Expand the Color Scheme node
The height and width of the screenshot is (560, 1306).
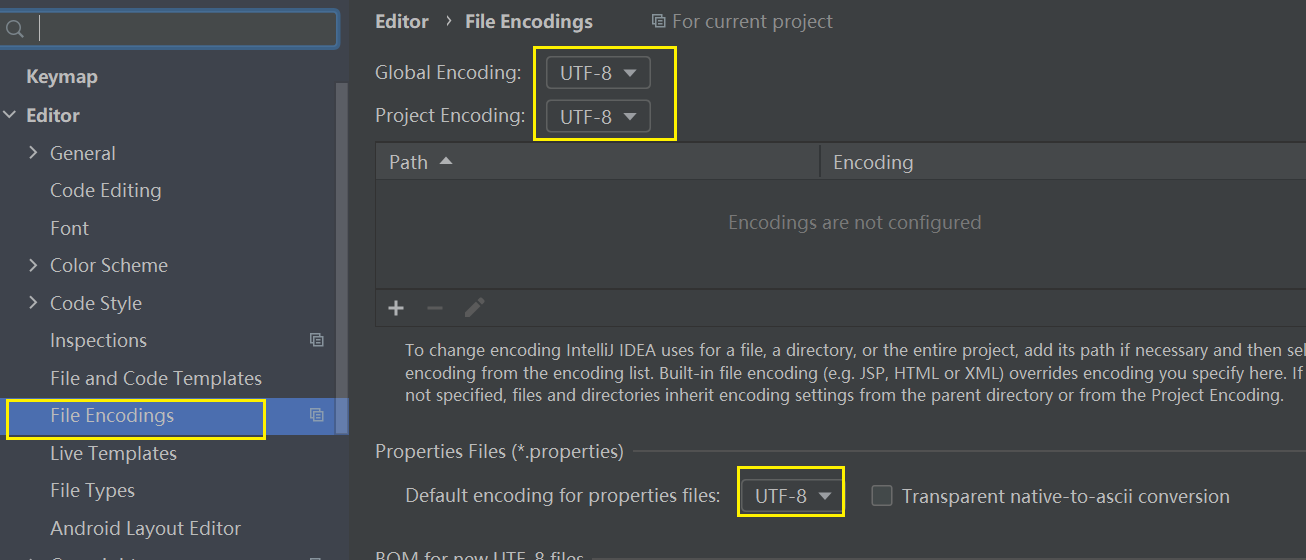click(33, 265)
